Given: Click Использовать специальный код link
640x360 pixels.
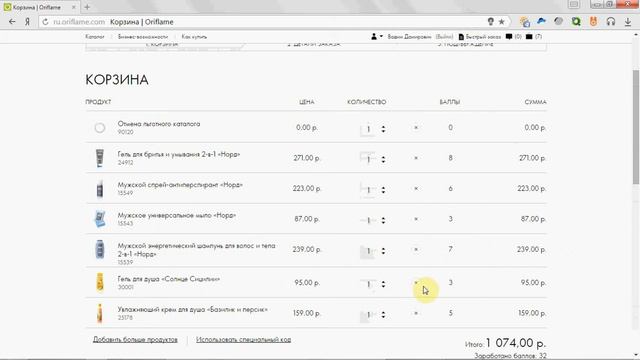Looking at the screenshot, I should (243, 340).
